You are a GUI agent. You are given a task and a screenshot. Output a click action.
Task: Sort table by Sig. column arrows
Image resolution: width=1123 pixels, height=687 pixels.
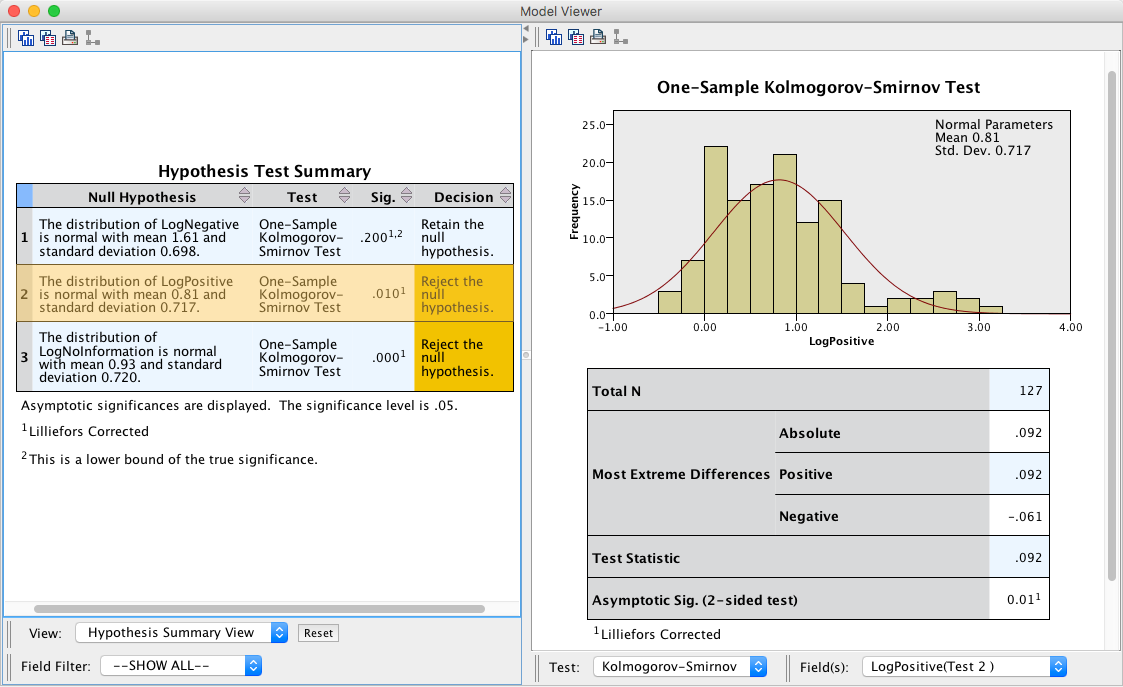(x=407, y=196)
